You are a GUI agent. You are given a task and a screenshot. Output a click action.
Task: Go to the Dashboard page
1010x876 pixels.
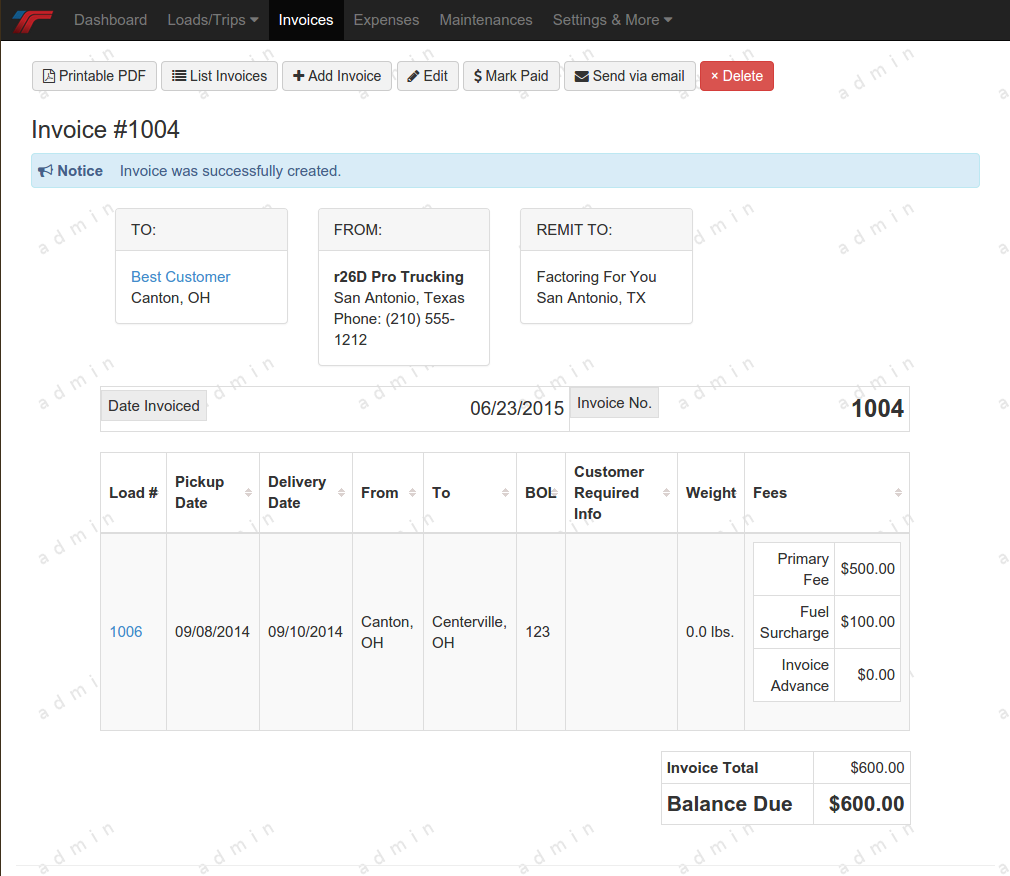tap(110, 20)
